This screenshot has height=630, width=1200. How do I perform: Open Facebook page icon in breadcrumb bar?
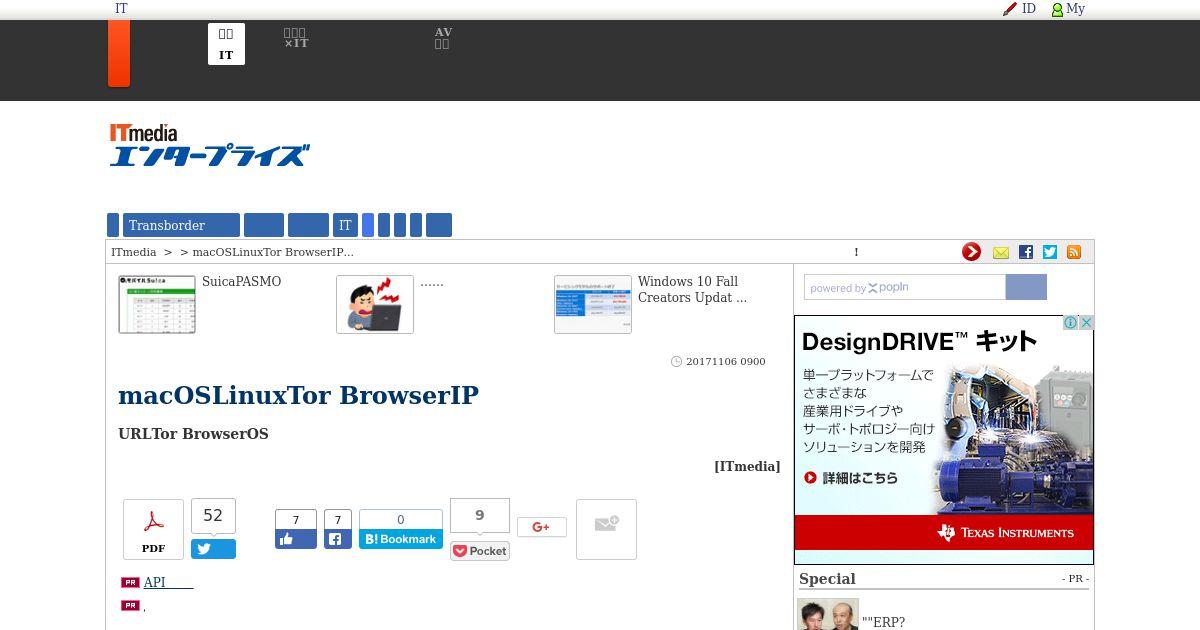(x=1026, y=252)
